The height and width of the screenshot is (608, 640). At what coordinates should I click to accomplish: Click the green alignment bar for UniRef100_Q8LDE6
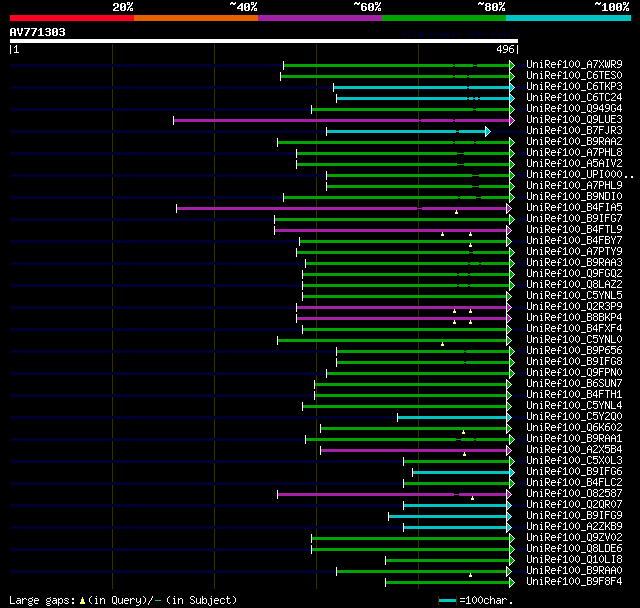[410, 550]
